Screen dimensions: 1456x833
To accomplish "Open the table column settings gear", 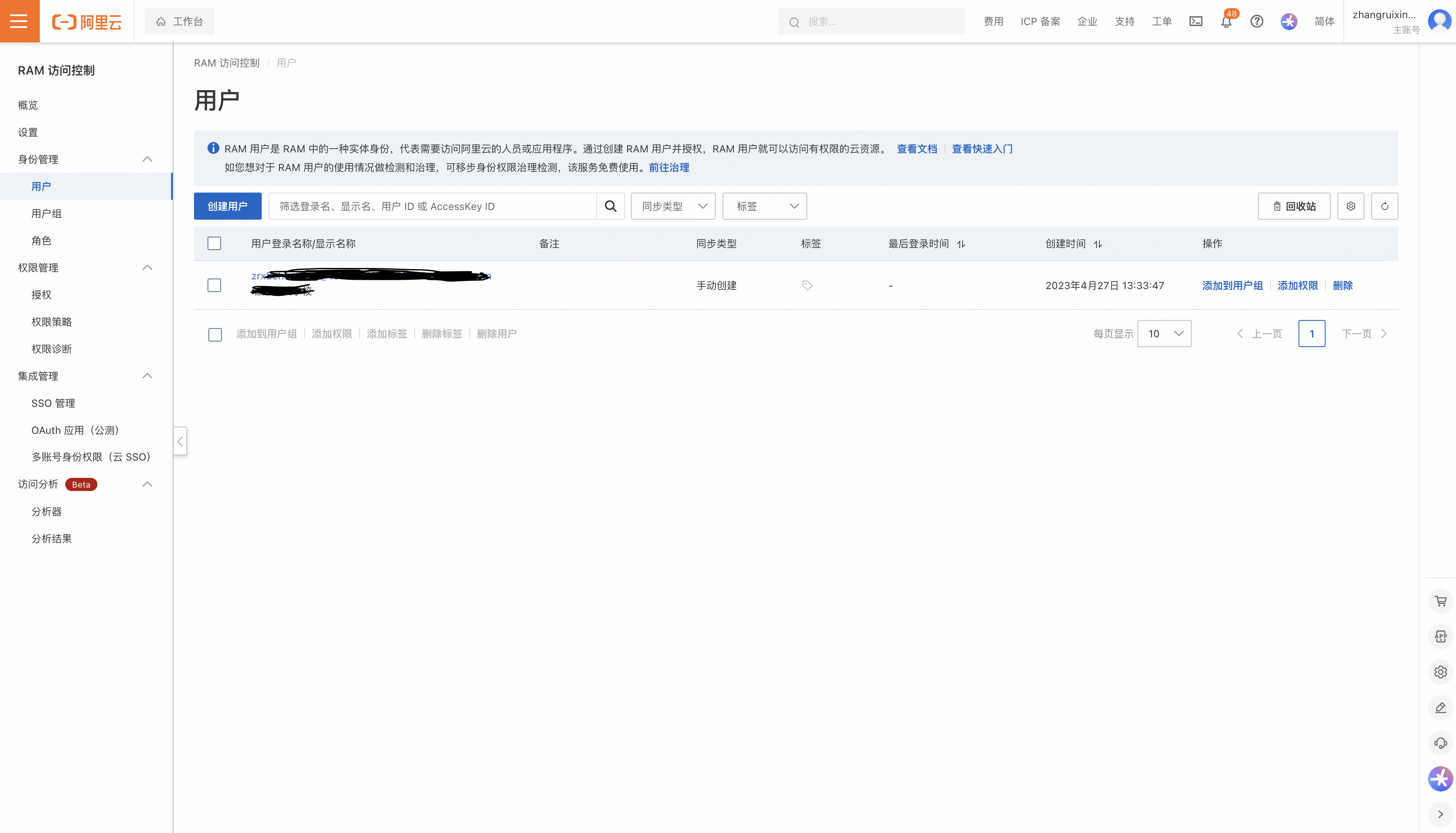I will [x=1351, y=206].
